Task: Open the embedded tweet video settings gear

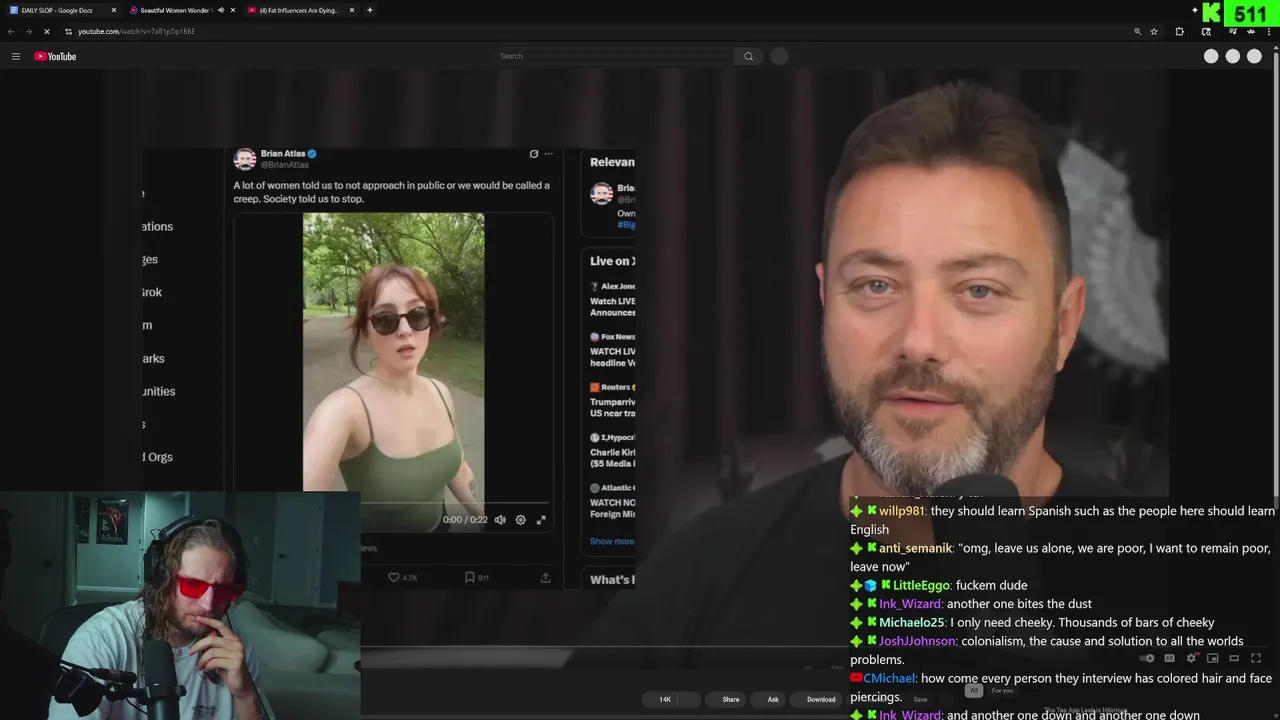Action: coord(520,520)
